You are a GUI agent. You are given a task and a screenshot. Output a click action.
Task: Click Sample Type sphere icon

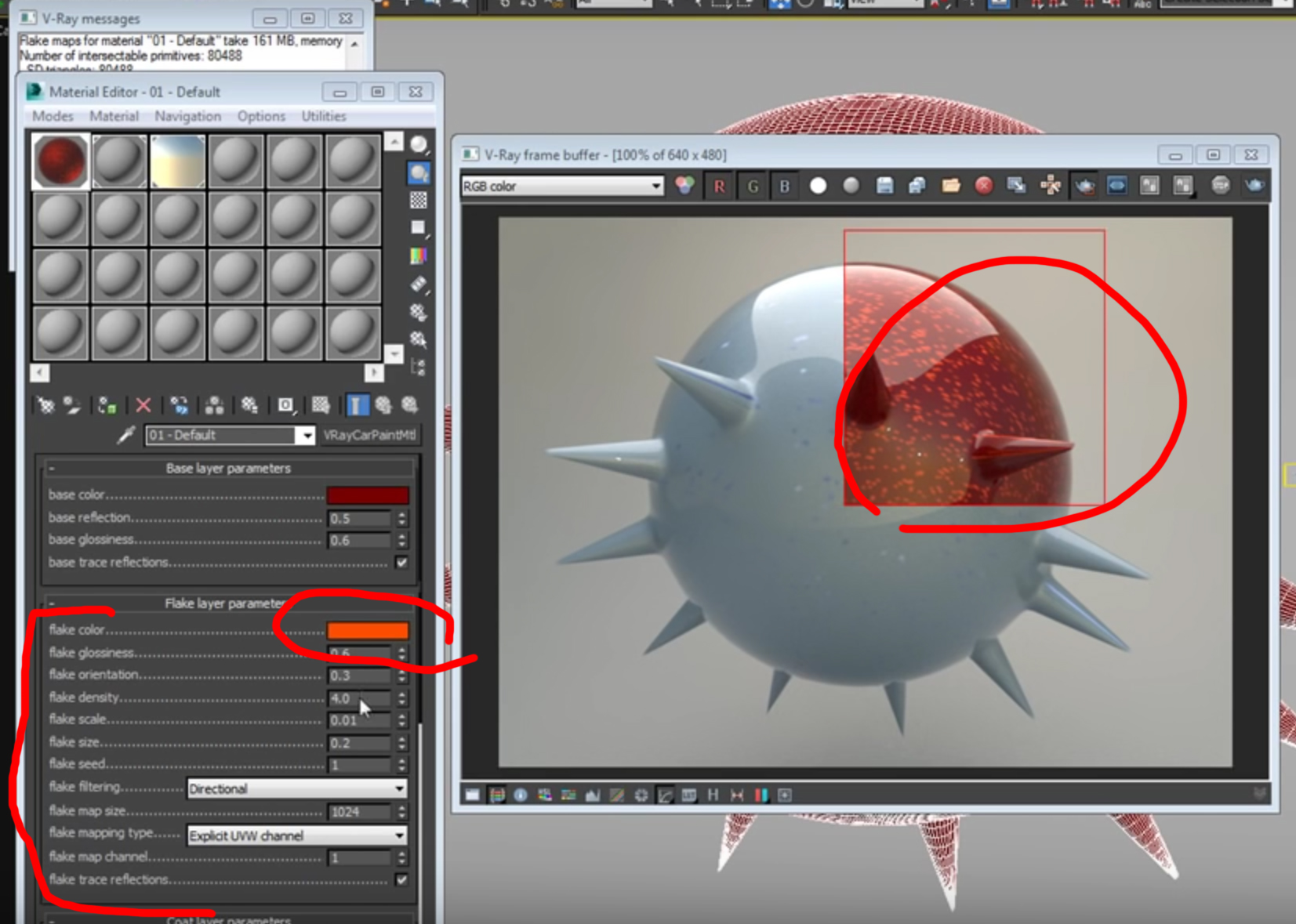(419, 144)
